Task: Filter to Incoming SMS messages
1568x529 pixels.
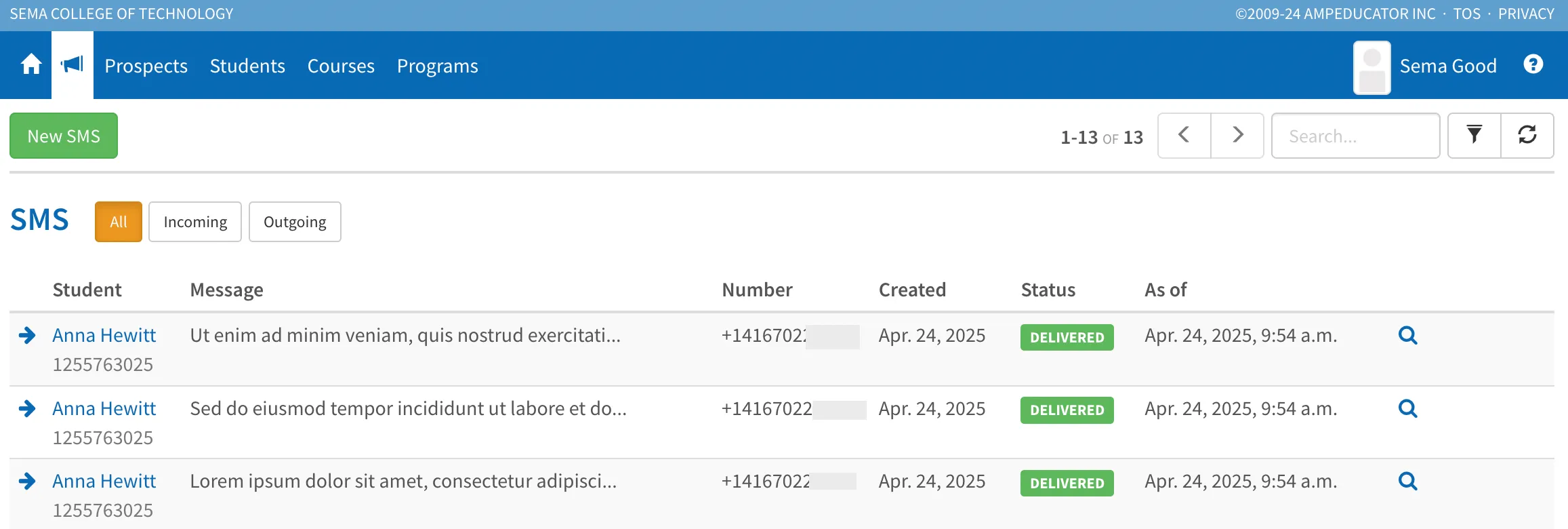Action: tap(195, 222)
